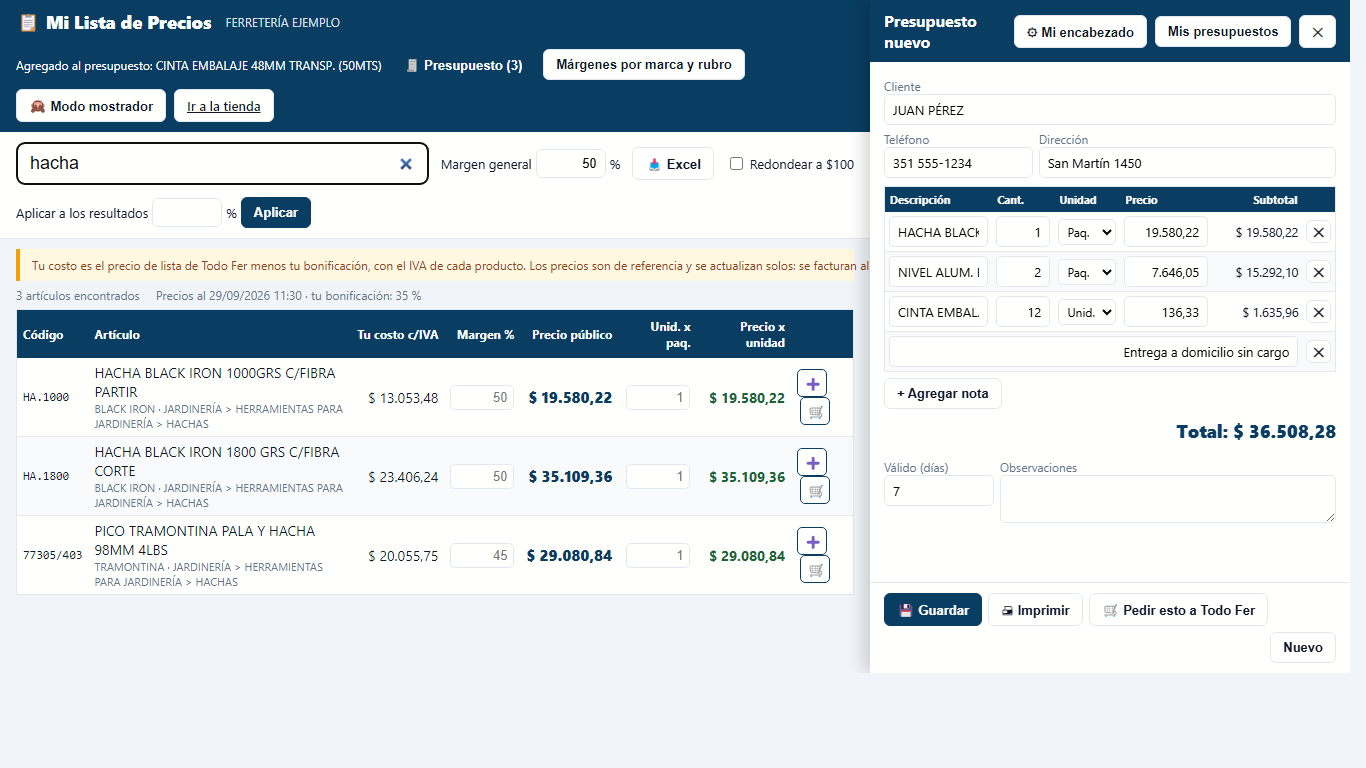Screen dimensions: 1366x768
Task: Export the list with the Excel button
Action: (673, 164)
